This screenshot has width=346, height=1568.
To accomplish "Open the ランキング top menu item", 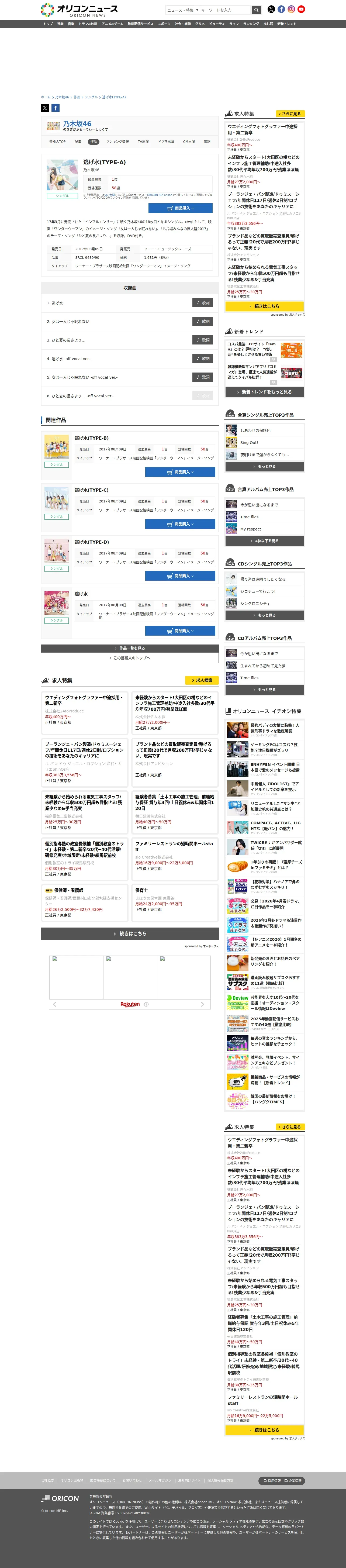I will (251, 24).
